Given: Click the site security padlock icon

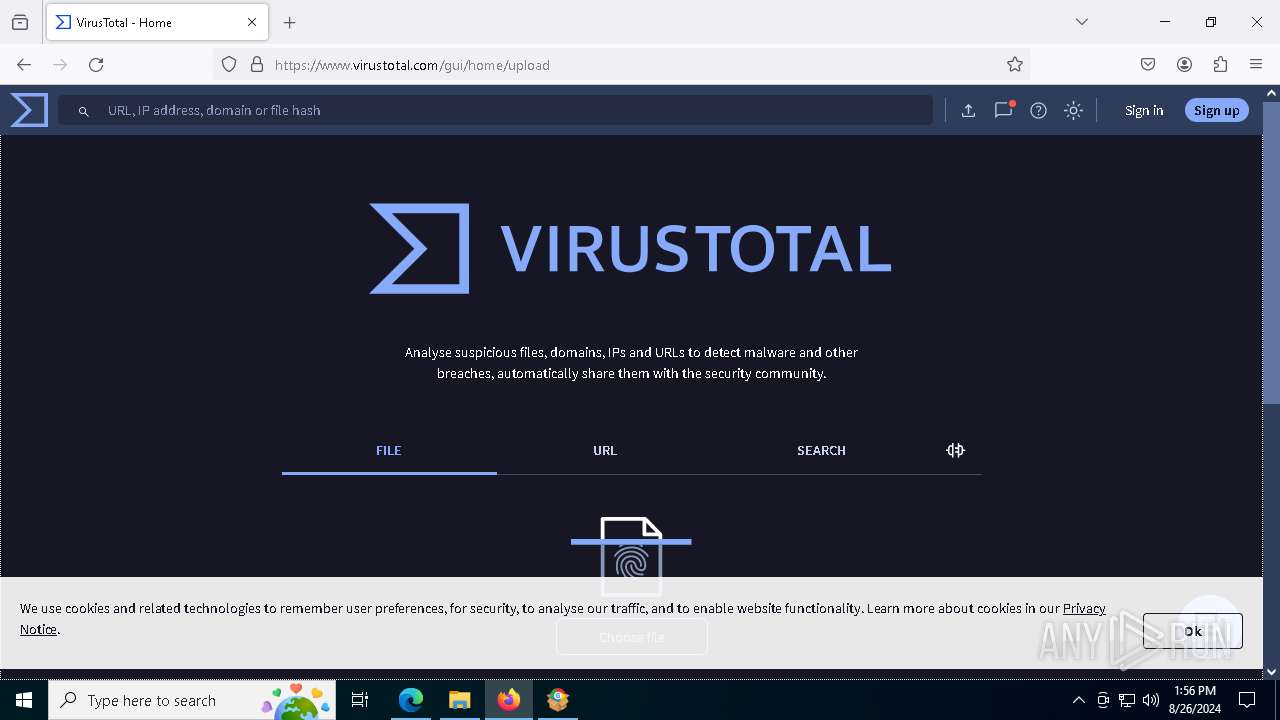Looking at the screenshot, I should coord(257,65).
